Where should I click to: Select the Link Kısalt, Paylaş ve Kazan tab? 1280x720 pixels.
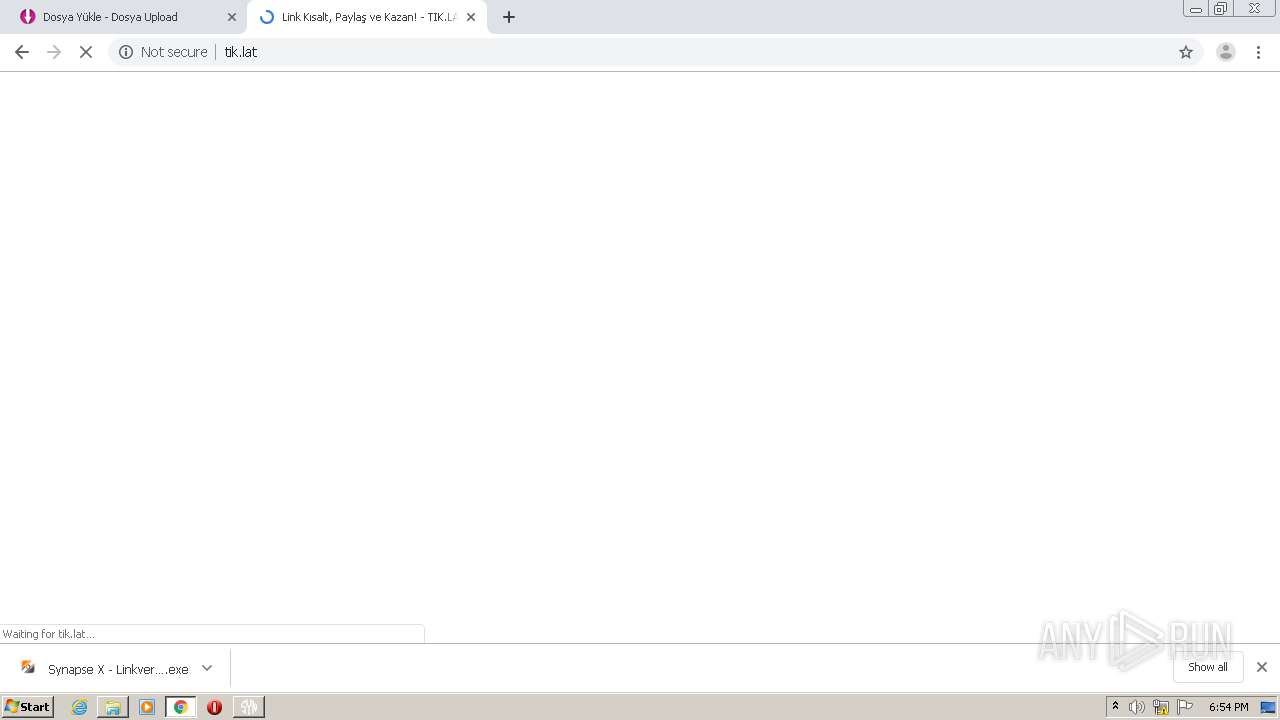point(367,17)
